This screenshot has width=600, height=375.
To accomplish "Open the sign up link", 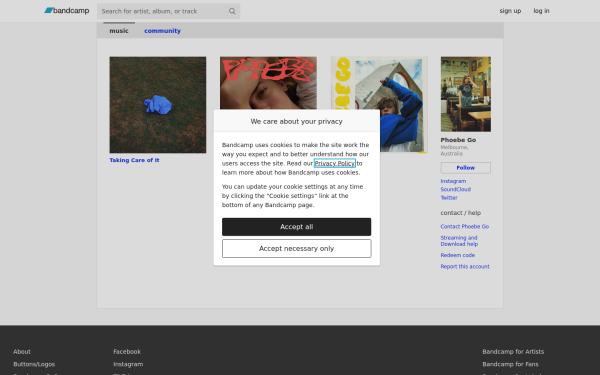I will point(510,11).
